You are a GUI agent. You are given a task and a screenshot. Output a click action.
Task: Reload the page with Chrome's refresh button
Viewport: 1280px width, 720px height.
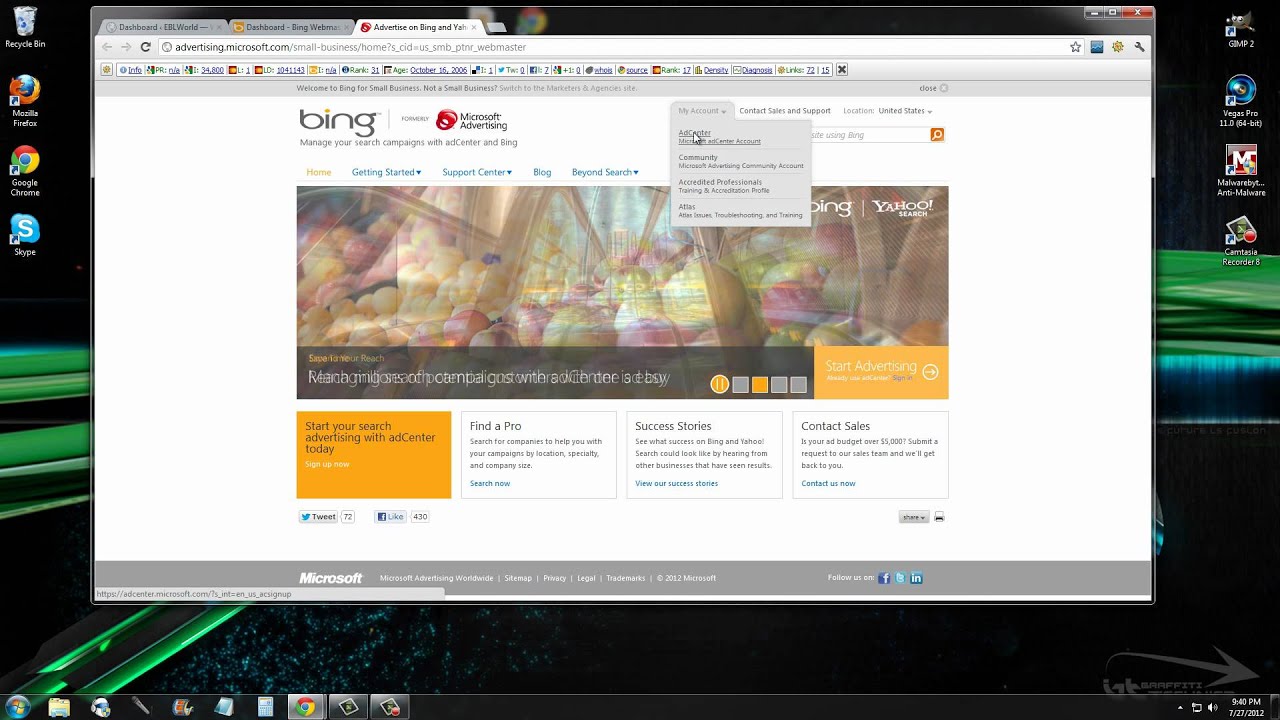145,47
